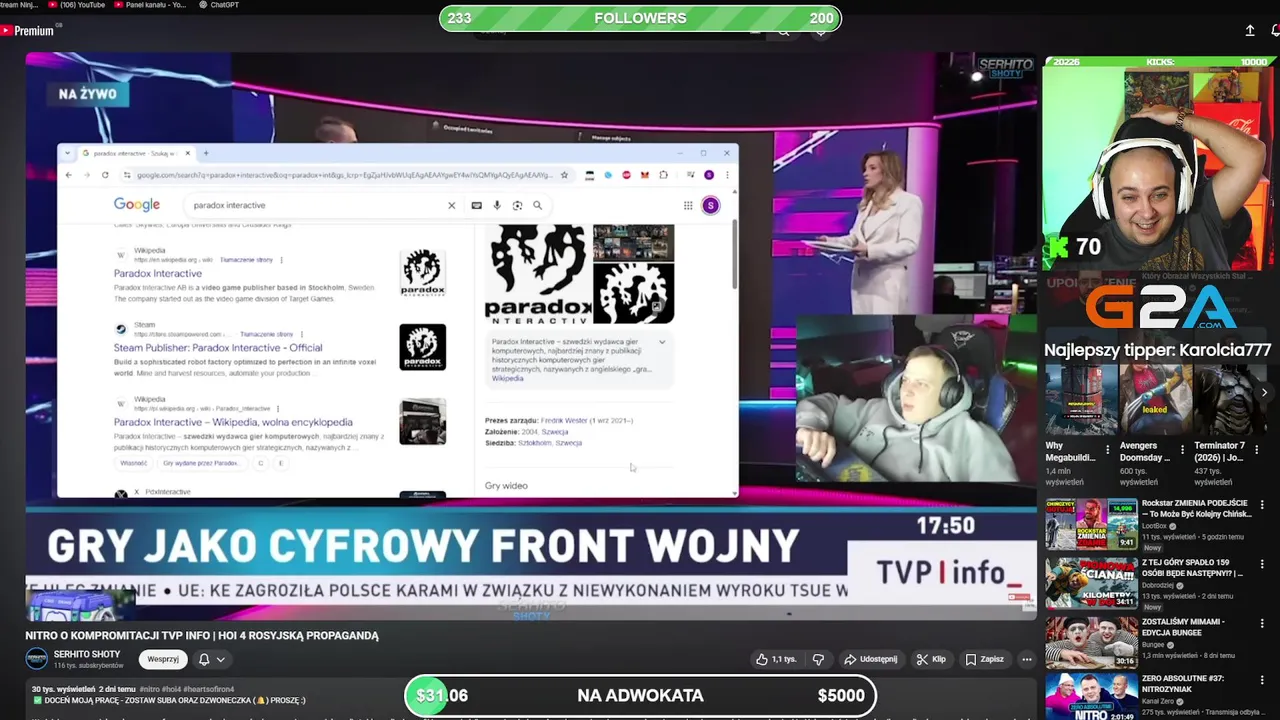
Task: Open ZOSTALIŚMY MIMAMI - EDYCJA BUNGEE video
Action: [x=1091, y=642]
